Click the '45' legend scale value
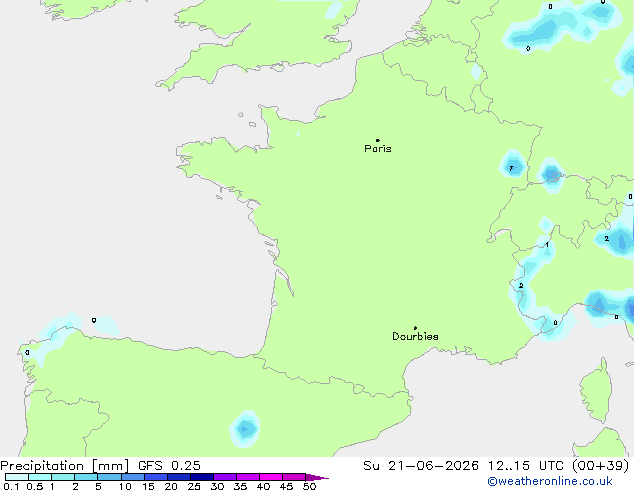 pyautogui.click(x=286, y=486)
